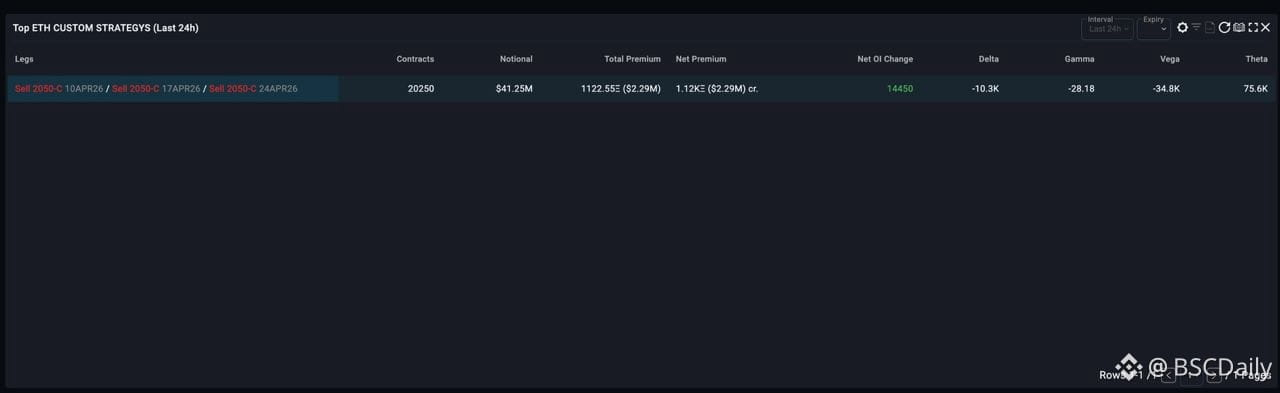Go to the previous page arrow
The width and height of the screenshot is (1280, 393).
(x=1169, y=375)
